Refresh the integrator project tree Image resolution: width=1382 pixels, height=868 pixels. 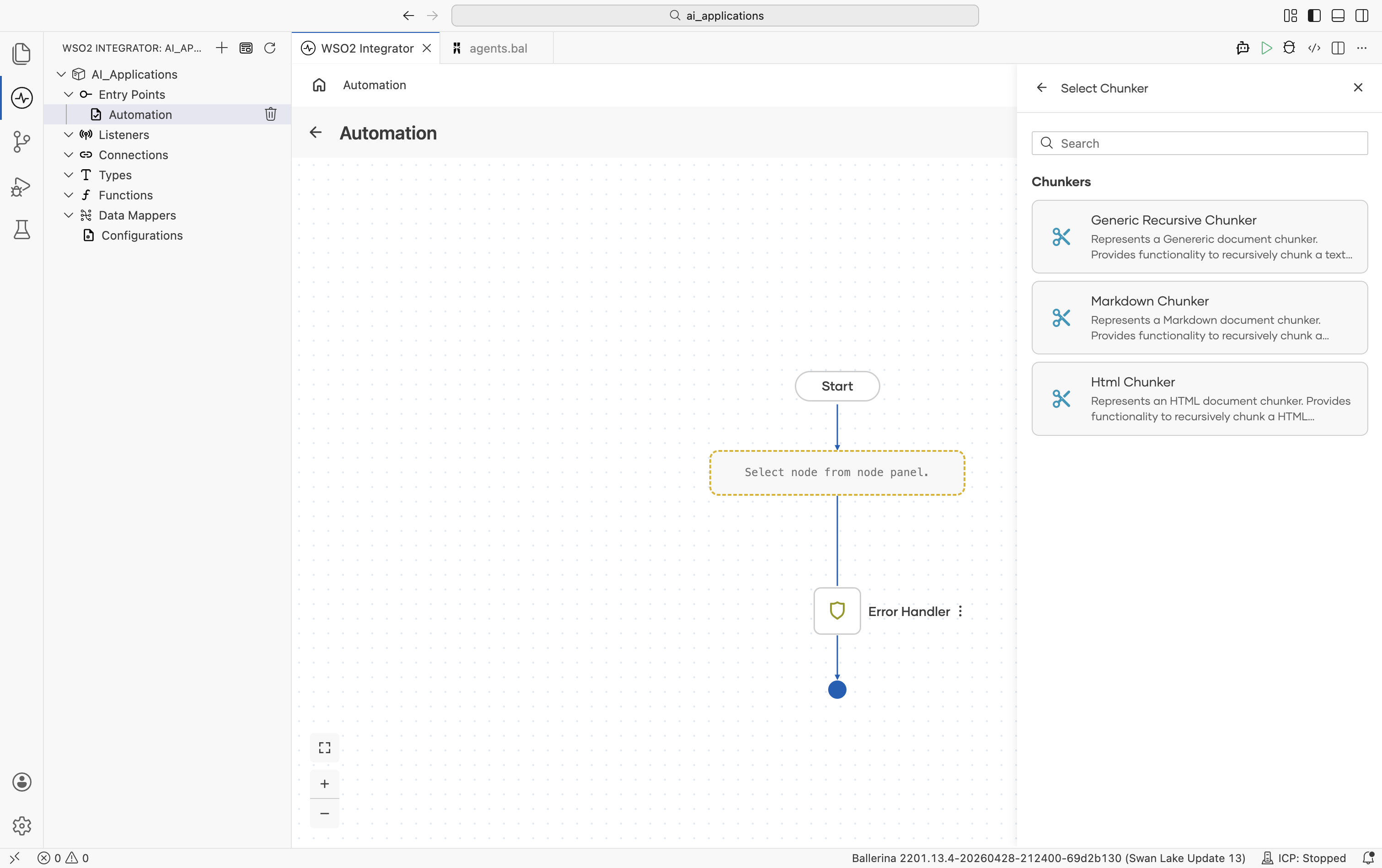coord(270,48)
